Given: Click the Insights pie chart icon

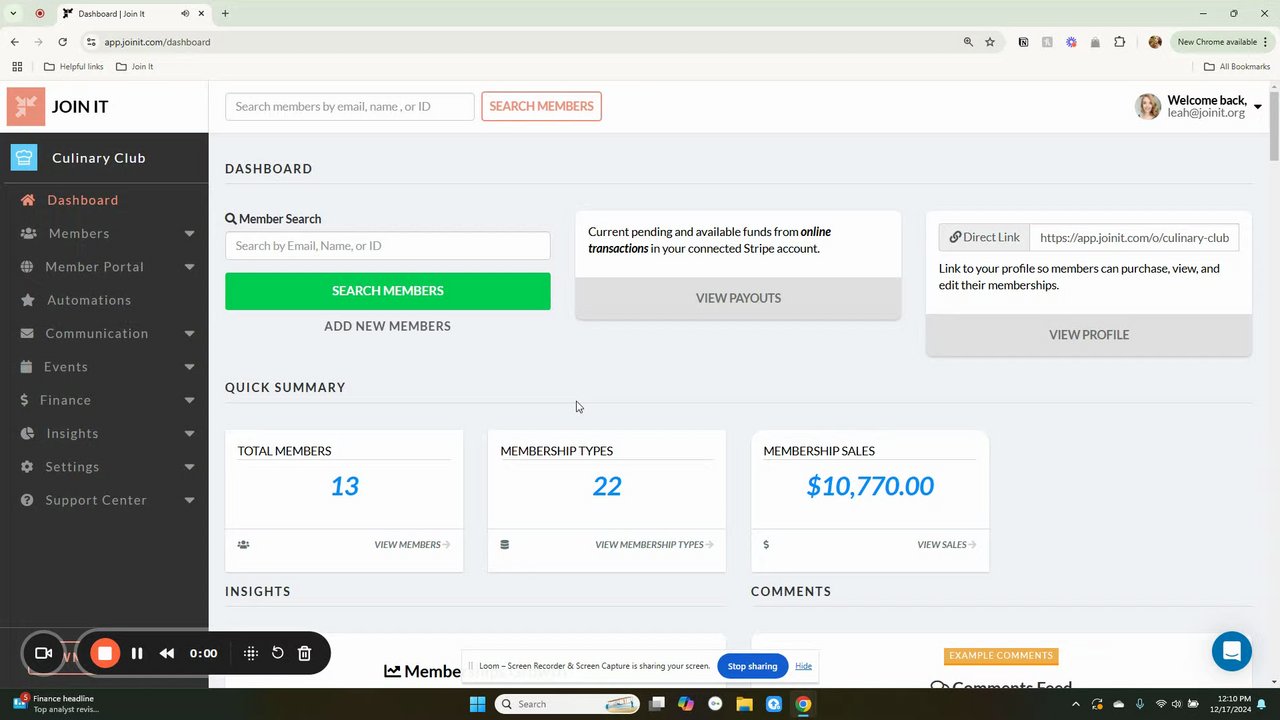Looking at the screenshot, I should coord(27,433).
